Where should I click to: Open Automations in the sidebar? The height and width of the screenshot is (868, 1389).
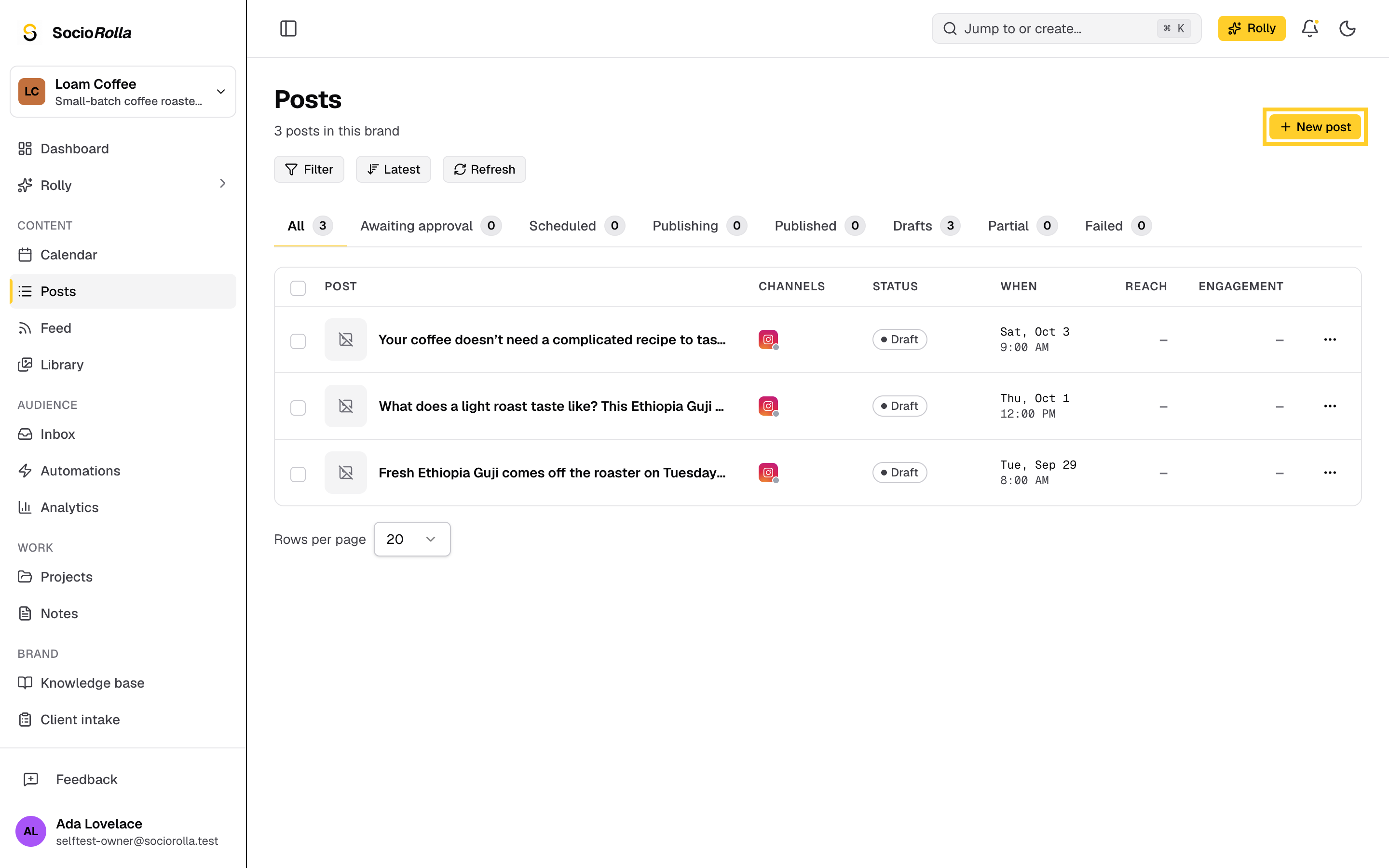[x=123, y=471]
